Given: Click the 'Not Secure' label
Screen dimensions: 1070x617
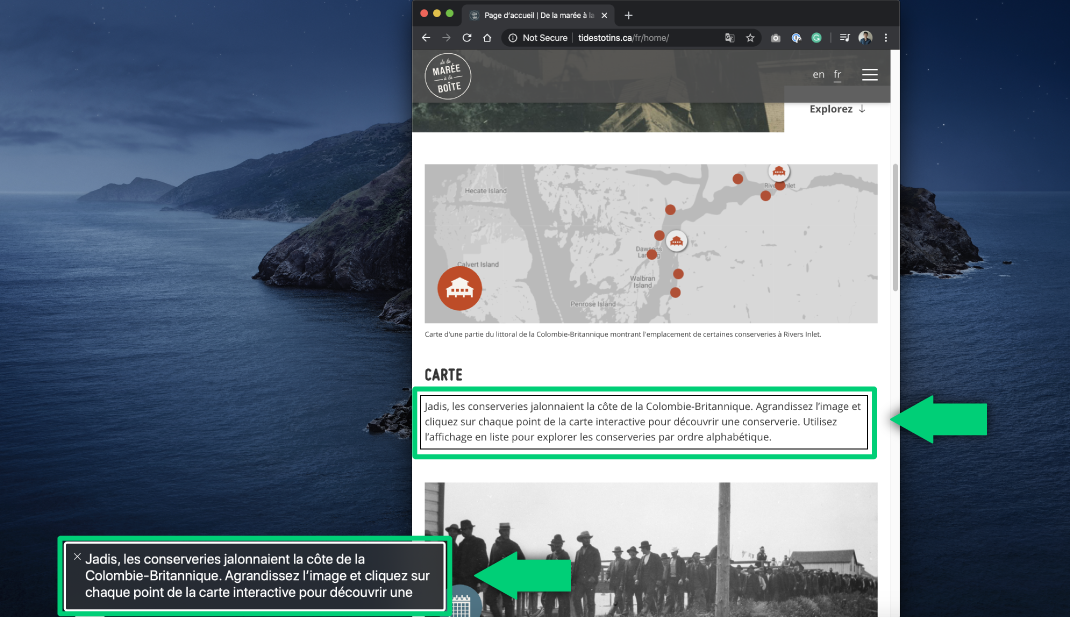Looking at the screenshot, I should click(x=545, y=38).
